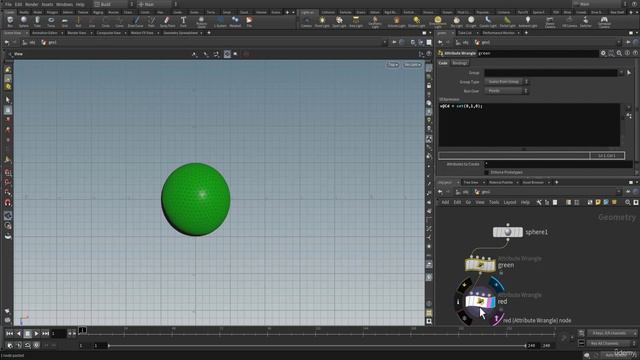Jump to last frame

pyautogui.click(x=45, y=334)
